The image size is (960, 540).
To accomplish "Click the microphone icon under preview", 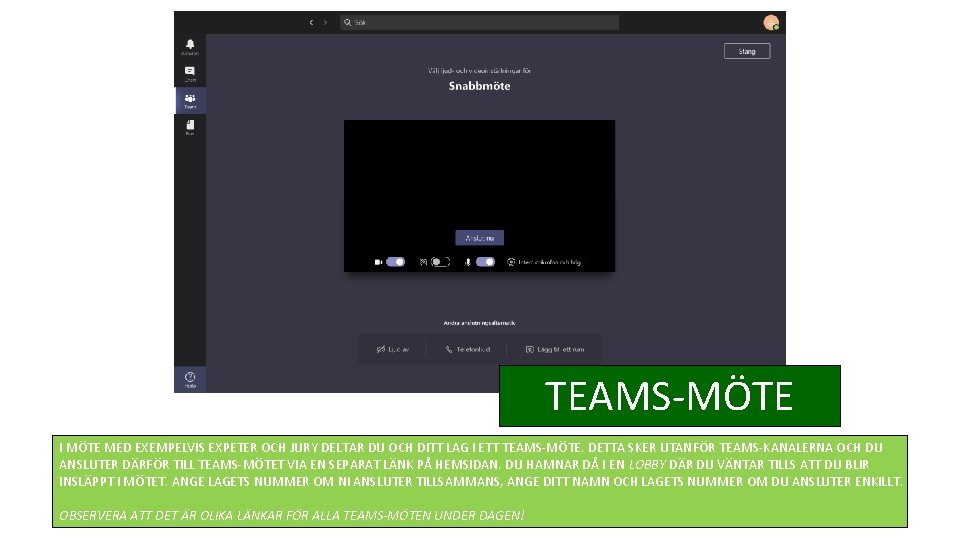I will pyautogui.click(x=468, y=262).
